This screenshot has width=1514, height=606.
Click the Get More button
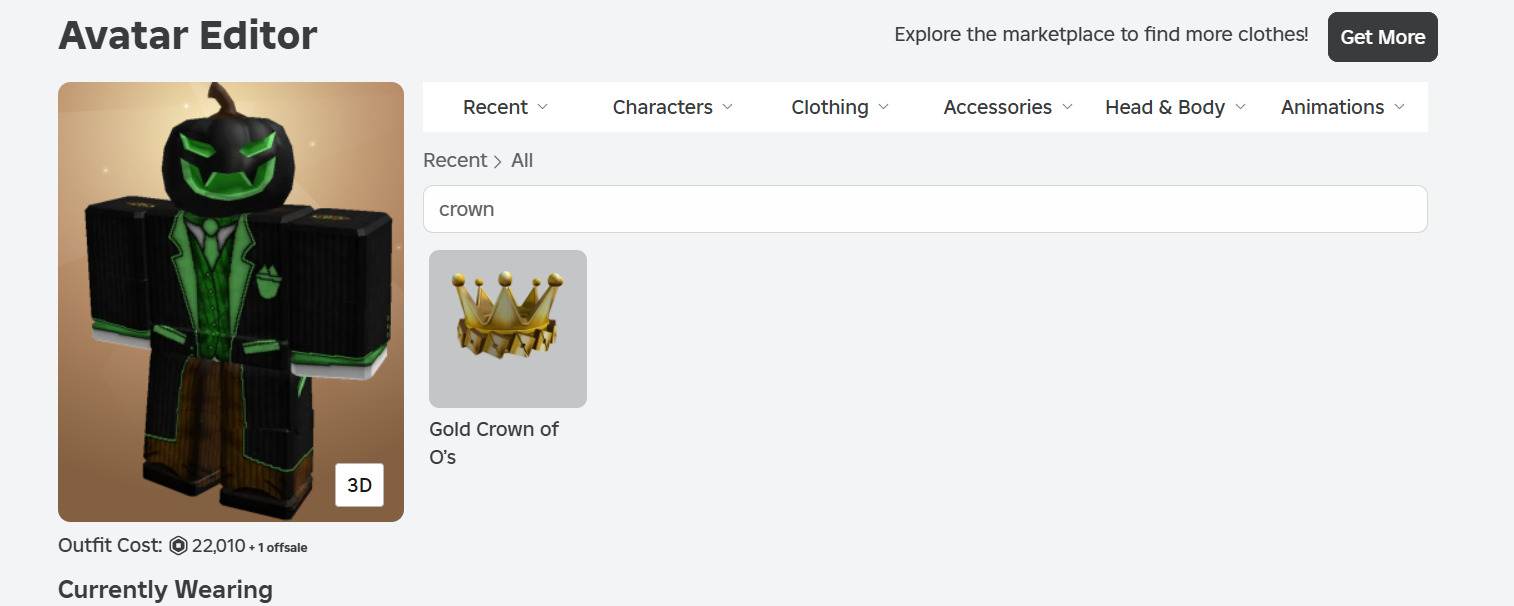[1382, 37]
